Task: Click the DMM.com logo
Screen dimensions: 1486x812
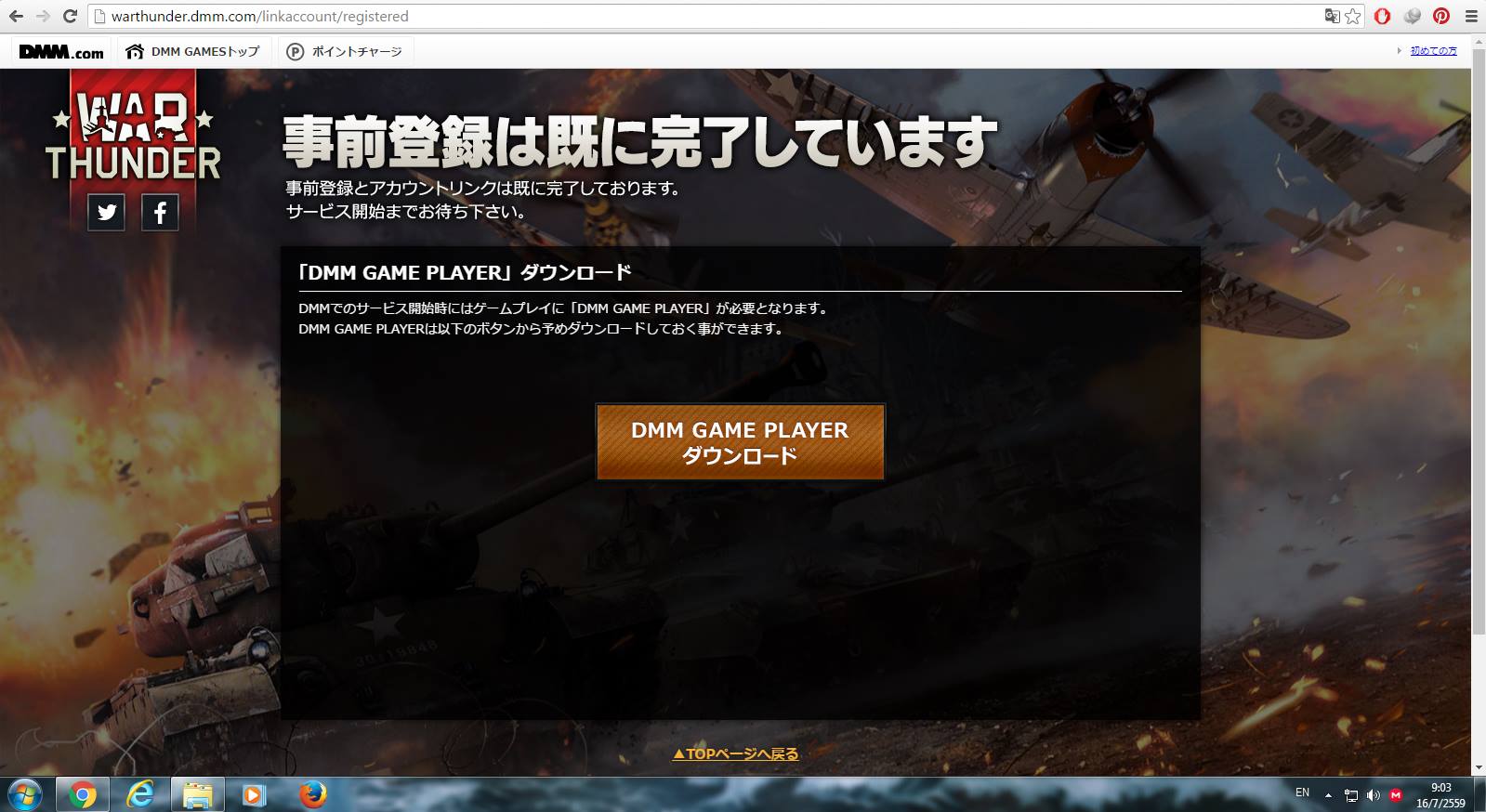Action: pos(61,52)
